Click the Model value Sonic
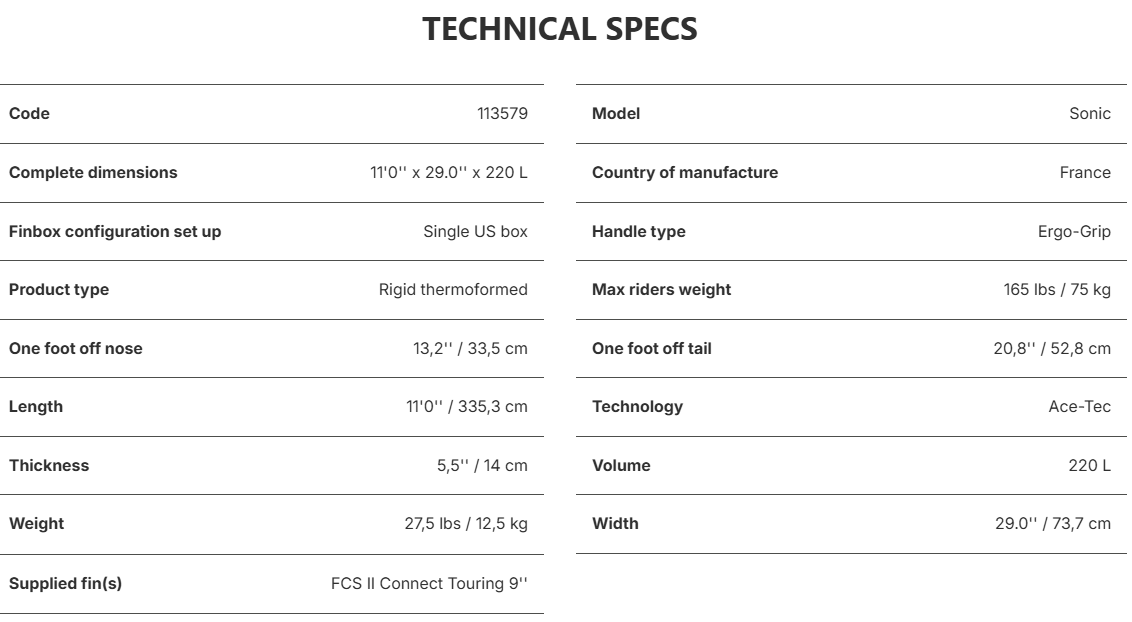This screenshot has width=1132, height=622. pyautogui.click(x=1090, y=113)
